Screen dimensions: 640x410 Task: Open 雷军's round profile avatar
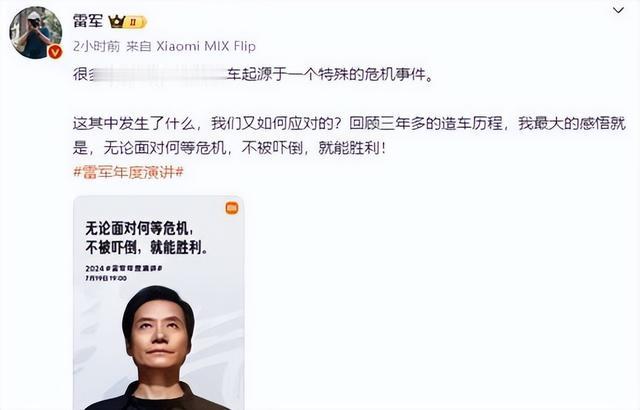(36, 33)
